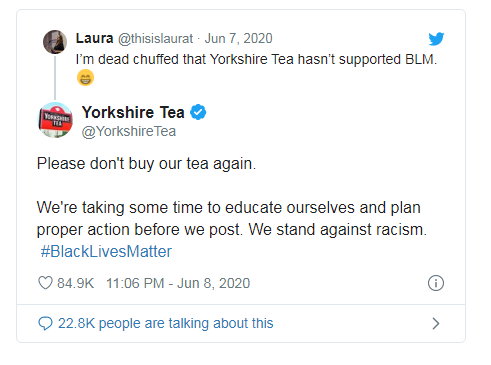This screenshot has height=365, width=491.
Task: Open the Jun 7, 2020 tweet date
Action: pyautogui.click(x=238, y=39)
